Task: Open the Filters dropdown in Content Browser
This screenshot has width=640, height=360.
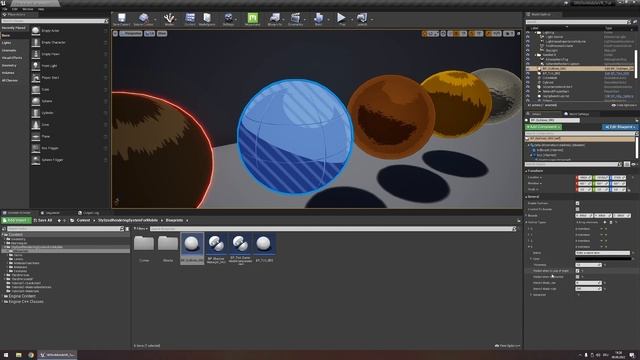Action: point(141,229)
